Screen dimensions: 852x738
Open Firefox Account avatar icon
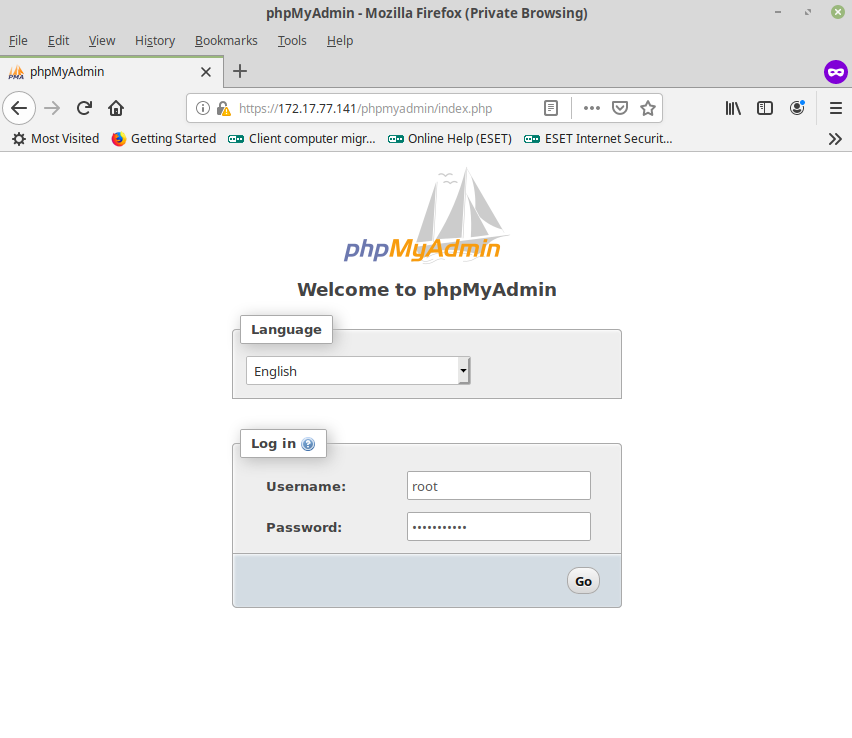[x=797, y=108]
